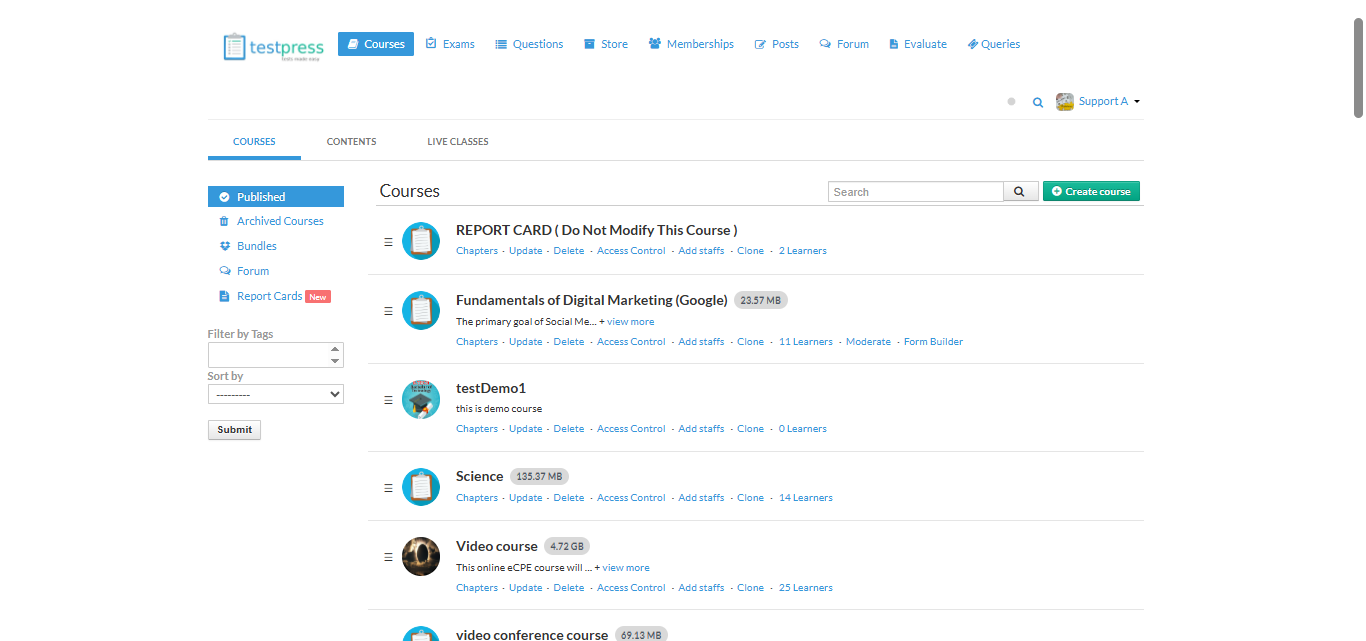Click the search magnifier icon beside Support A
1366x641 pixels.
1038,102
